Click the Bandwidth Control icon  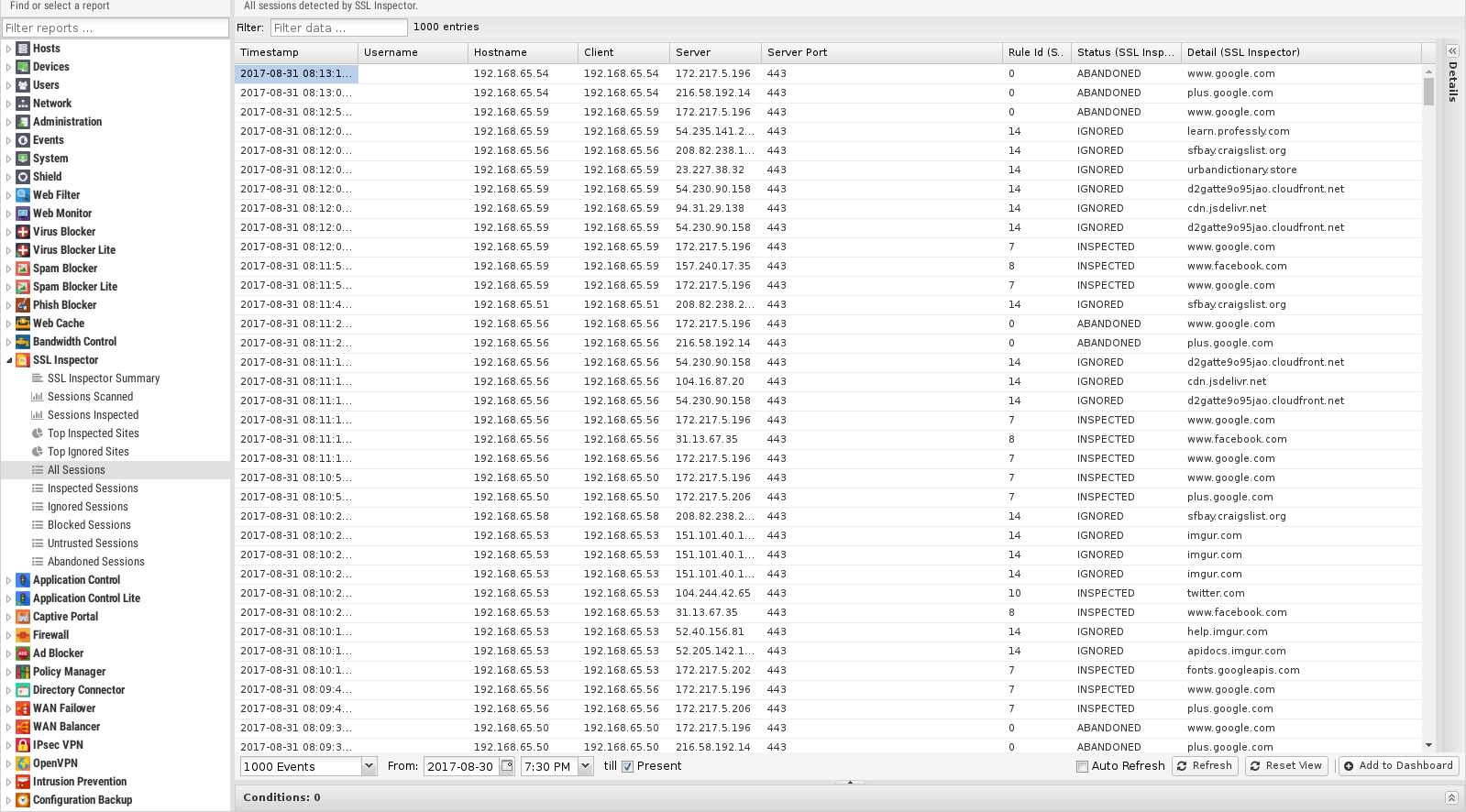(x=23, y=342)
